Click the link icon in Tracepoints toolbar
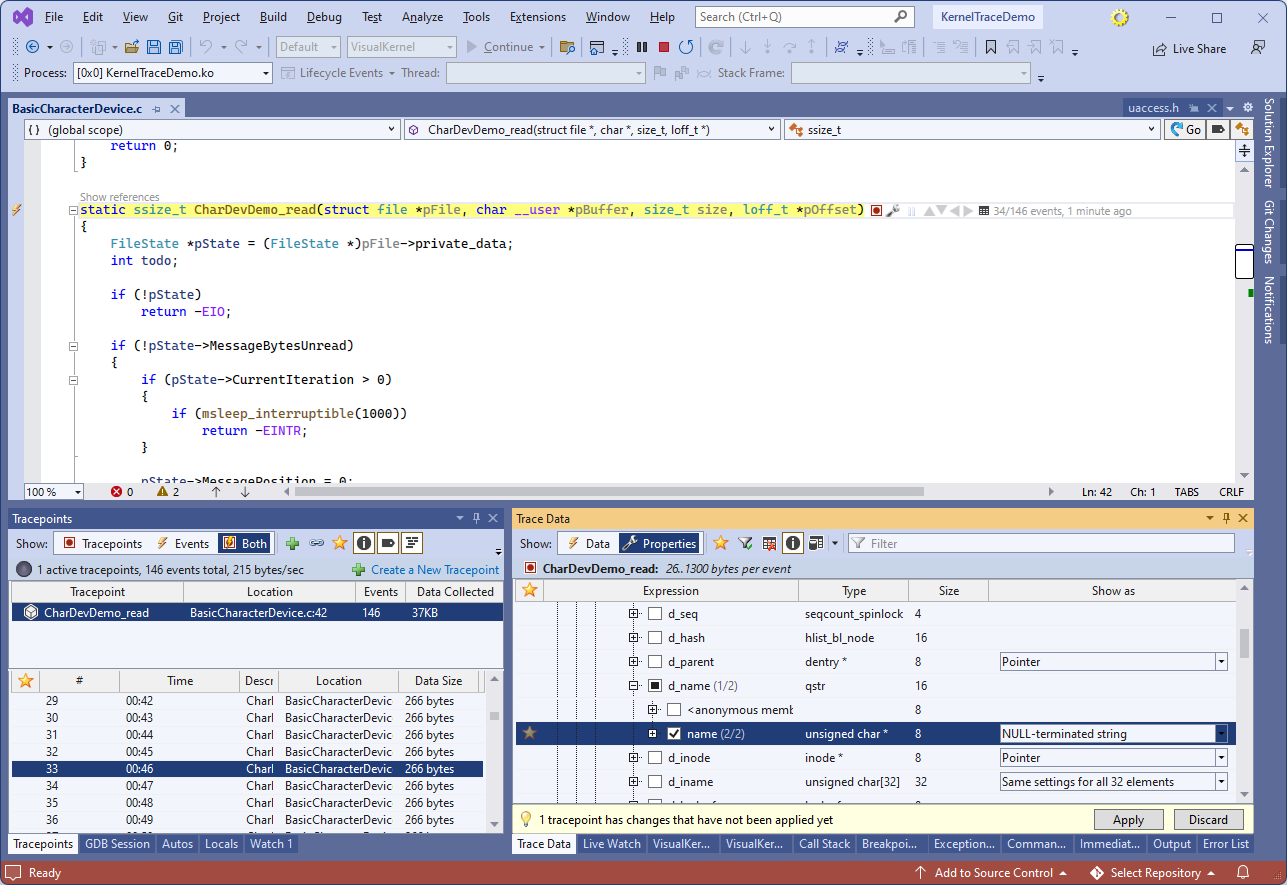 (x=316, y=543)
